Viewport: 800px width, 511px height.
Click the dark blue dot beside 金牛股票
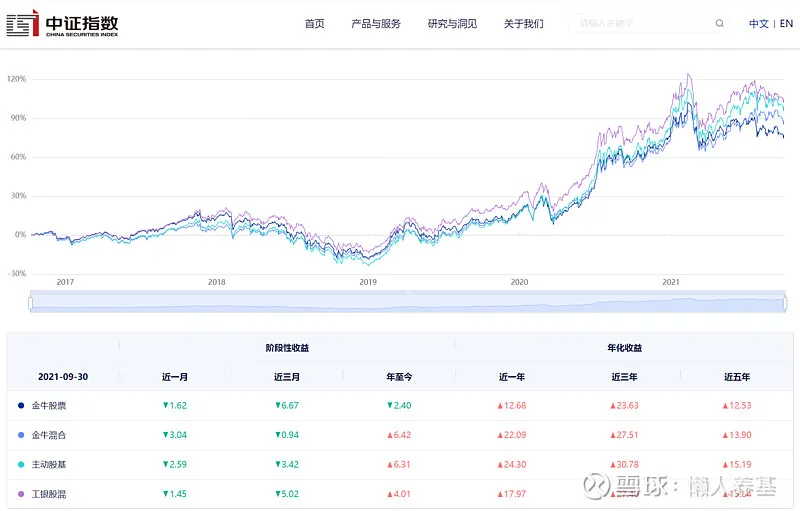click(21, 406)
